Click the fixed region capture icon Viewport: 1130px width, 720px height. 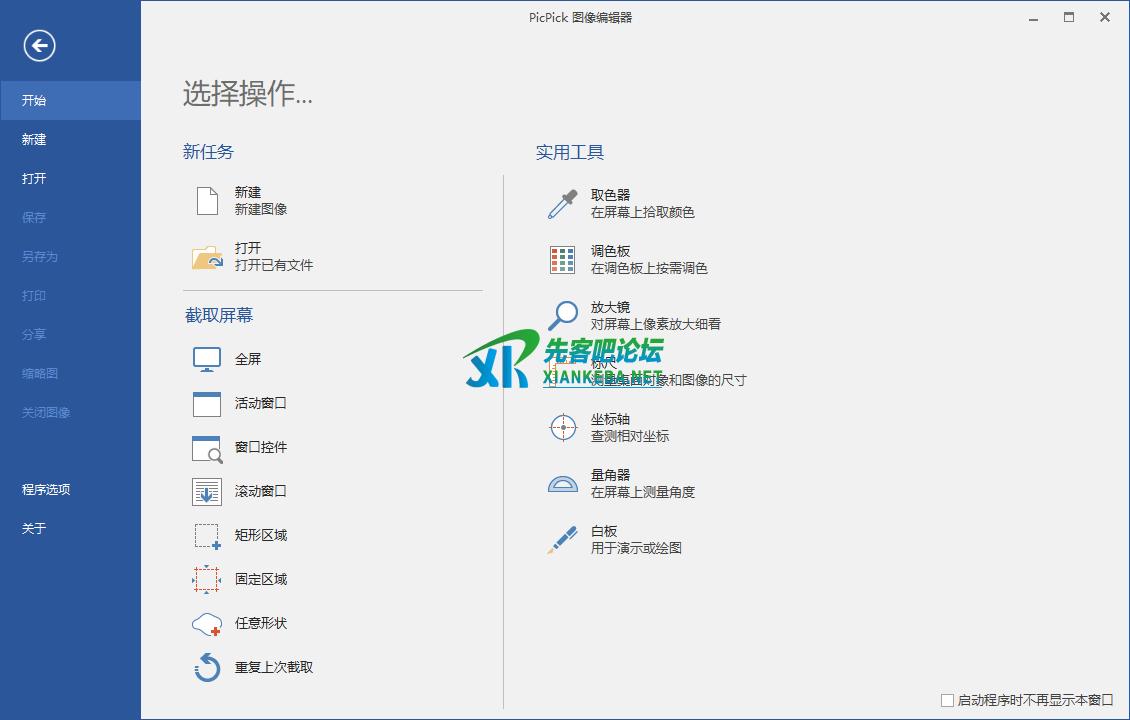[x=207, y=579]
